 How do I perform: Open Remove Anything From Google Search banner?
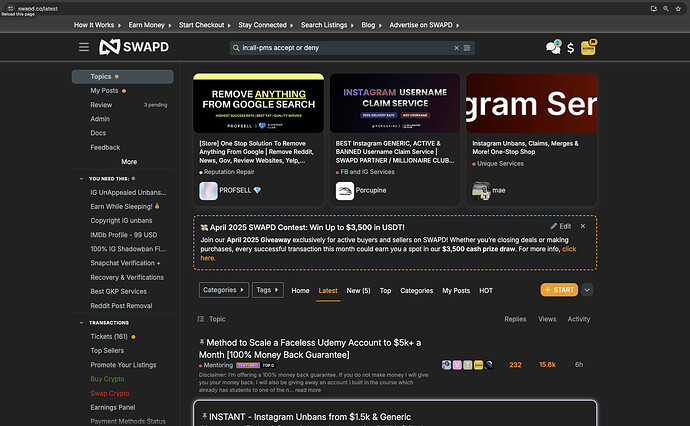(x=258, y=103)
